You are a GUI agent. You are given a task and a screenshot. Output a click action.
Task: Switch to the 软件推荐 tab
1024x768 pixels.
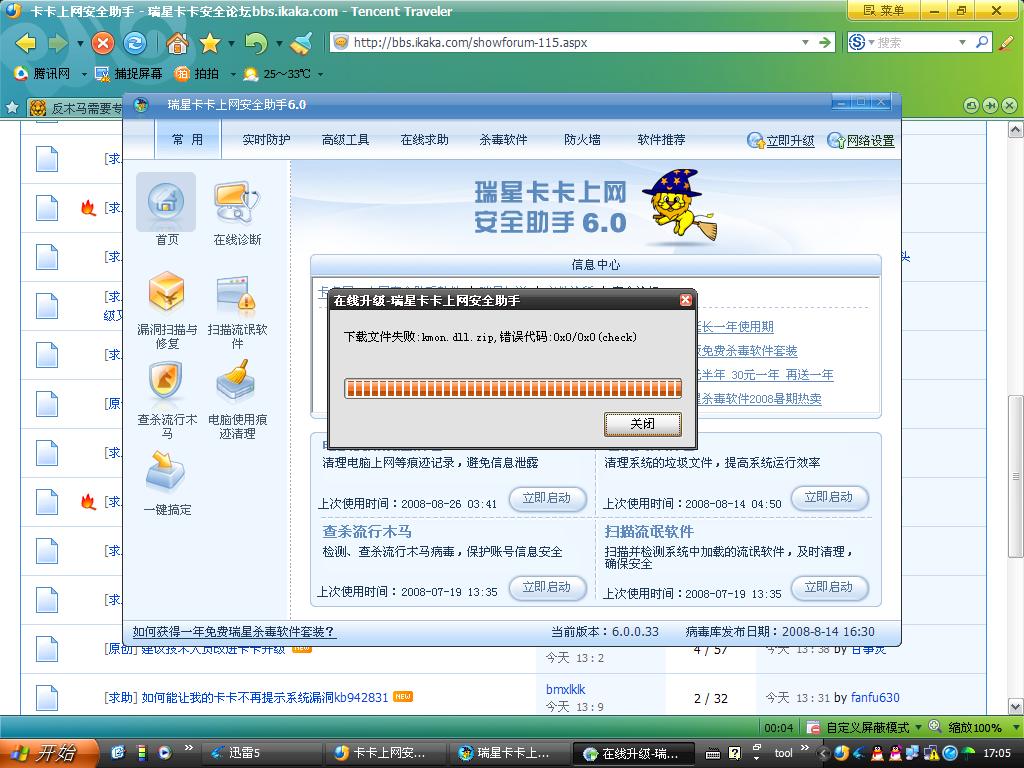pyautogui.click(x=662, y=140)
